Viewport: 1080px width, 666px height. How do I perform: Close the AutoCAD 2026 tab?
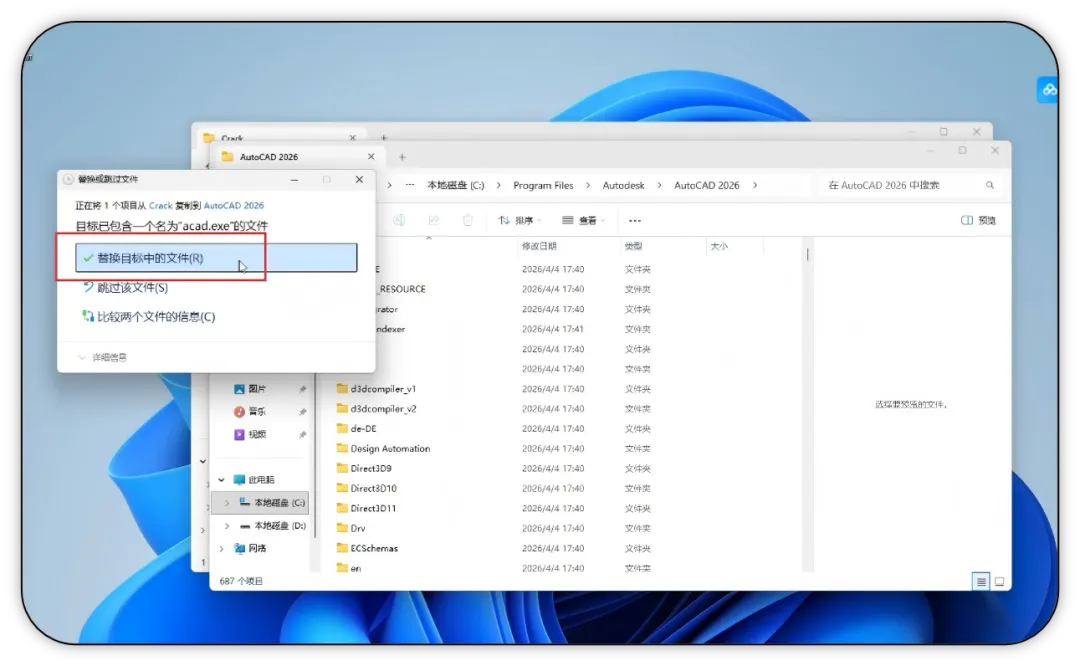(x=371, y=156)
